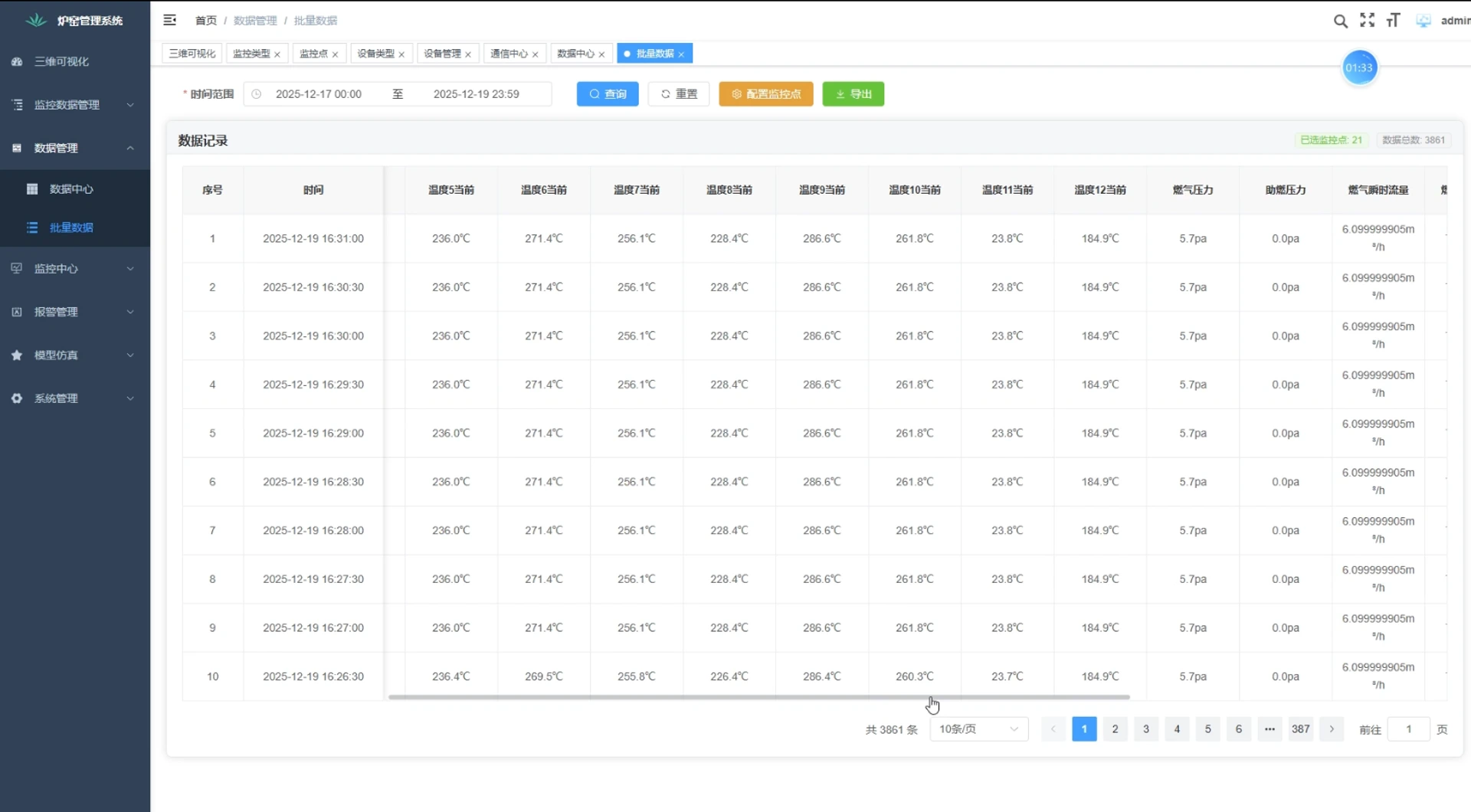Image resolution: width=1471 pixels, height=812 pixels.
Task: Click the table horizontal scrollbar
Action: coord(758,697)
